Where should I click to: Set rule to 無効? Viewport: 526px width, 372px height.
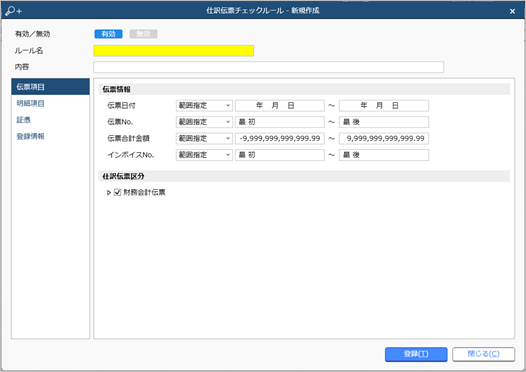143,34
